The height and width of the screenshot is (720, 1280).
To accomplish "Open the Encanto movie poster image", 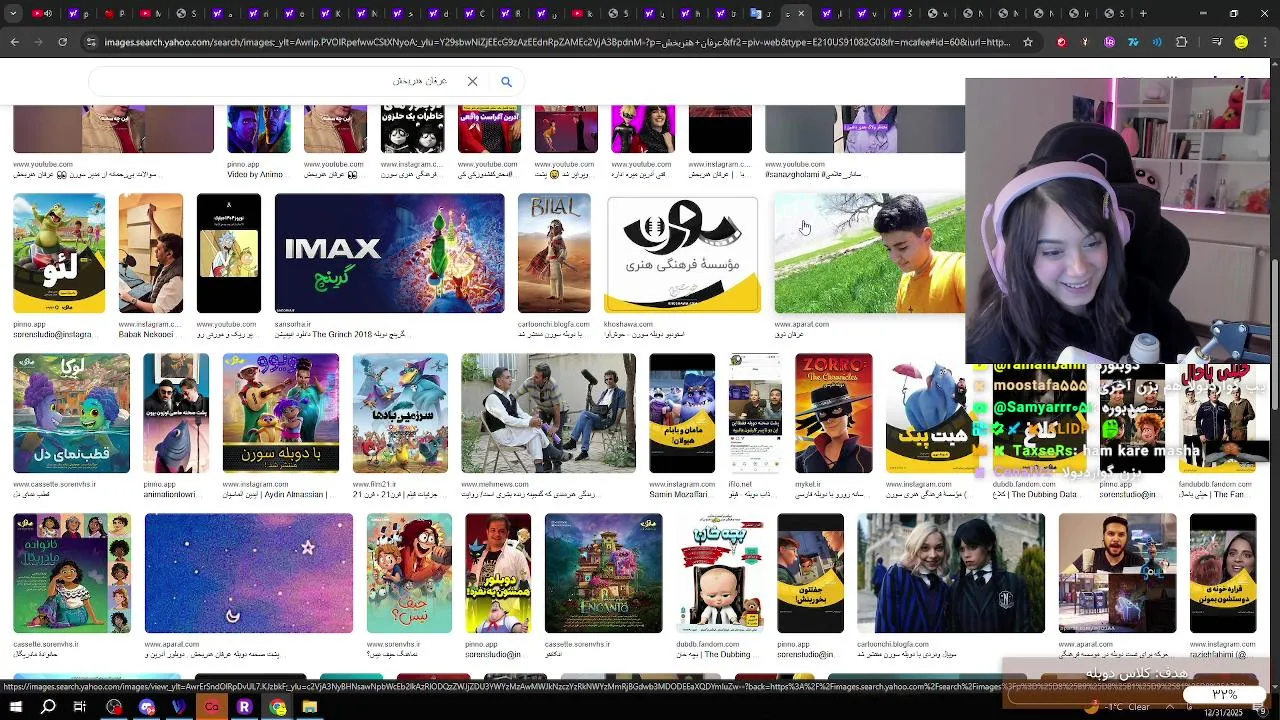I will [603, 573].
